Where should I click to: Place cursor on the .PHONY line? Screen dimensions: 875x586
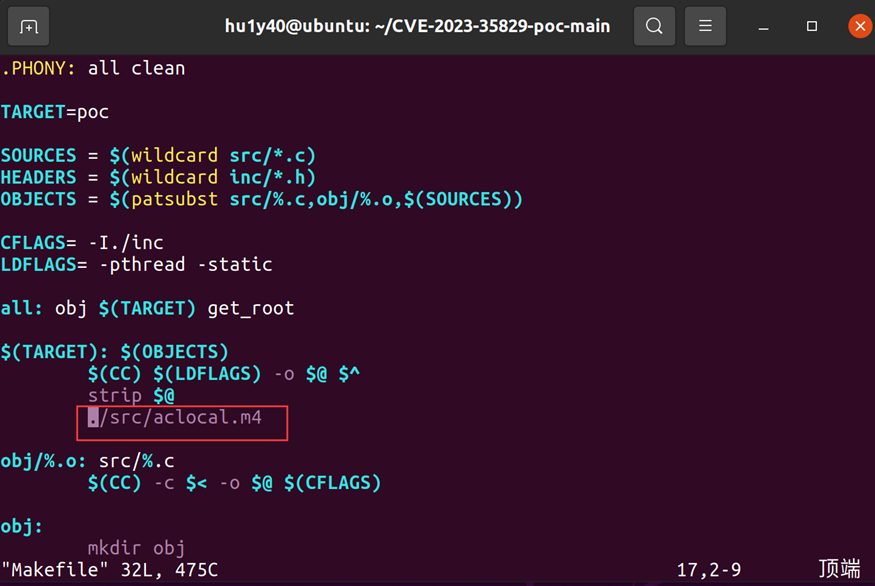click(x=93, y=68)
